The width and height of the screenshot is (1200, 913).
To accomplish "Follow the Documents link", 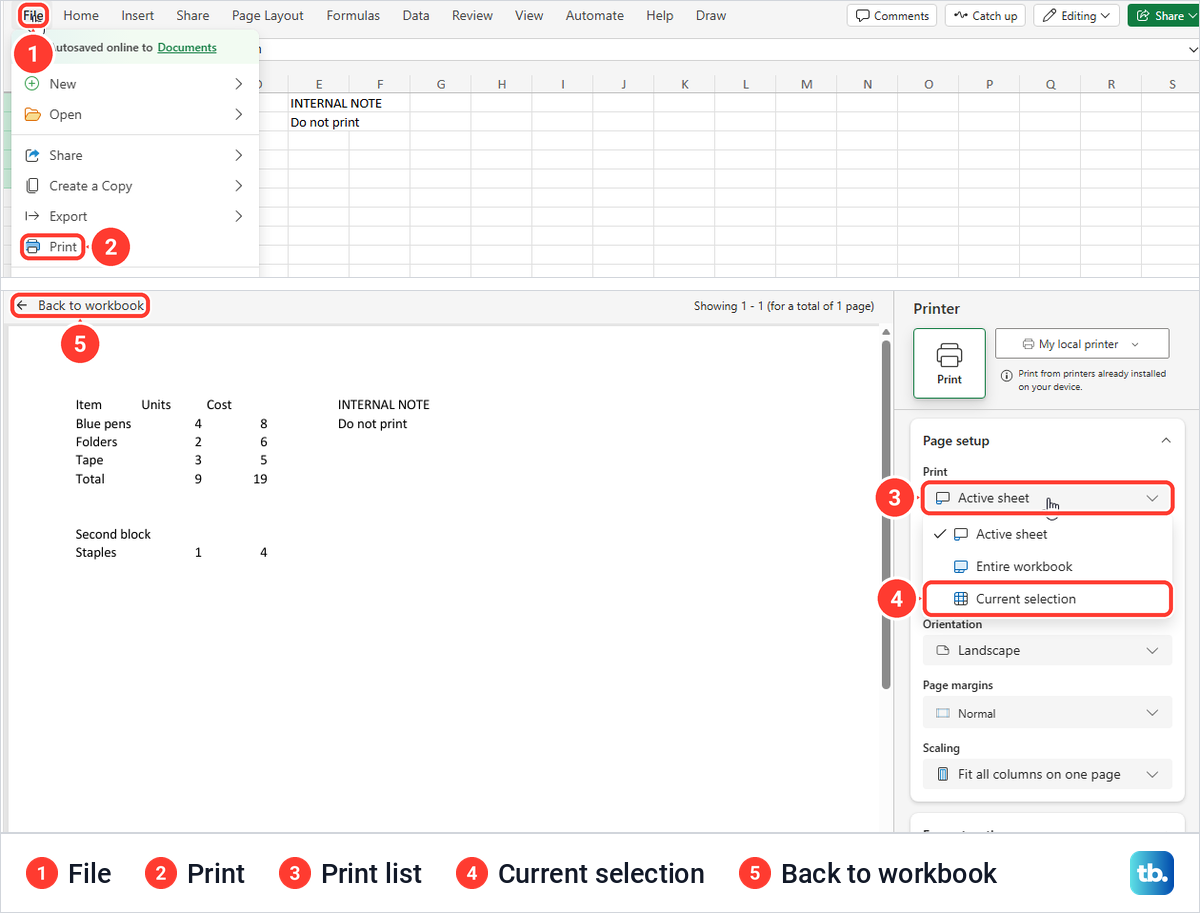I will (187, 48).
